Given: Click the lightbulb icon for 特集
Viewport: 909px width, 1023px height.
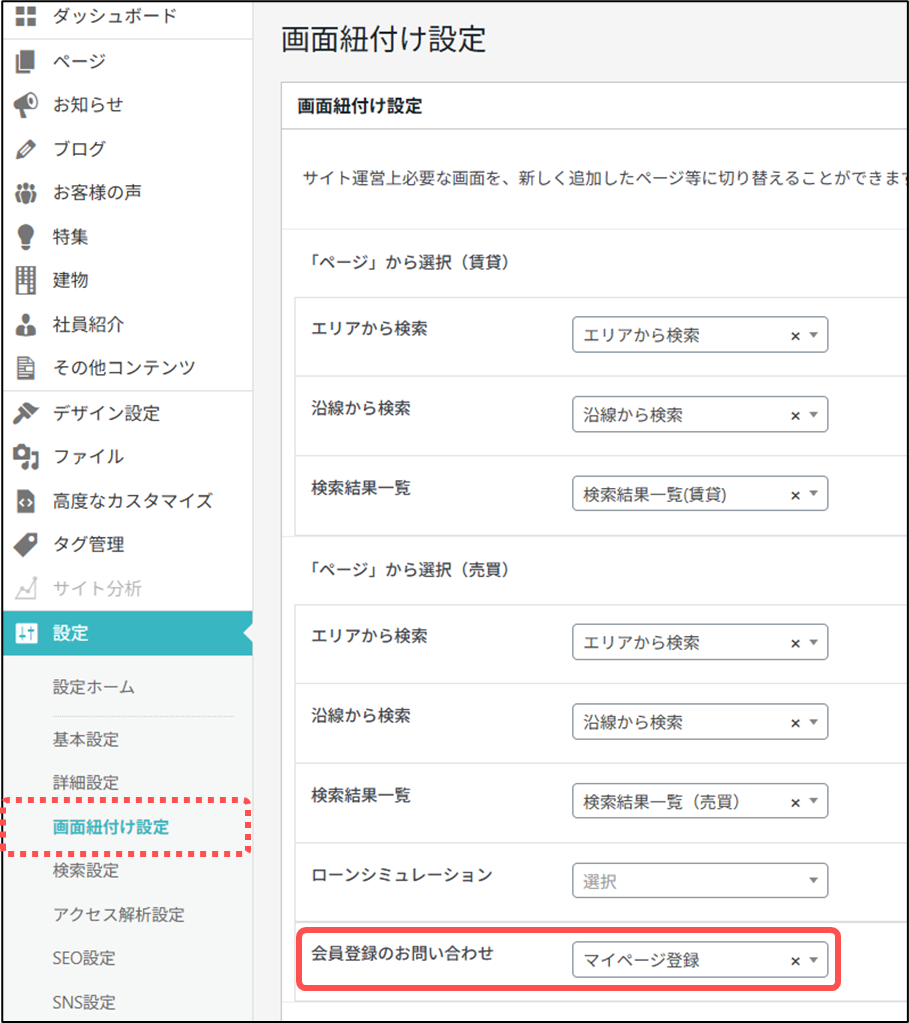Looking at the screenshot, I should click(26, 237).
